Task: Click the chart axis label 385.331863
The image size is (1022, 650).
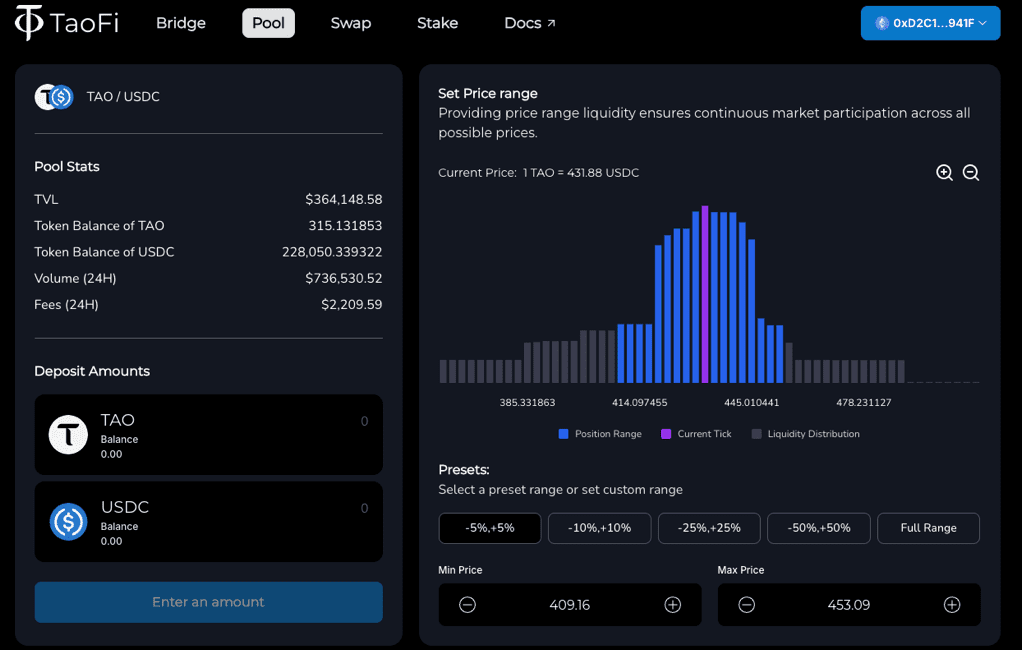Action: click(527, 402)
